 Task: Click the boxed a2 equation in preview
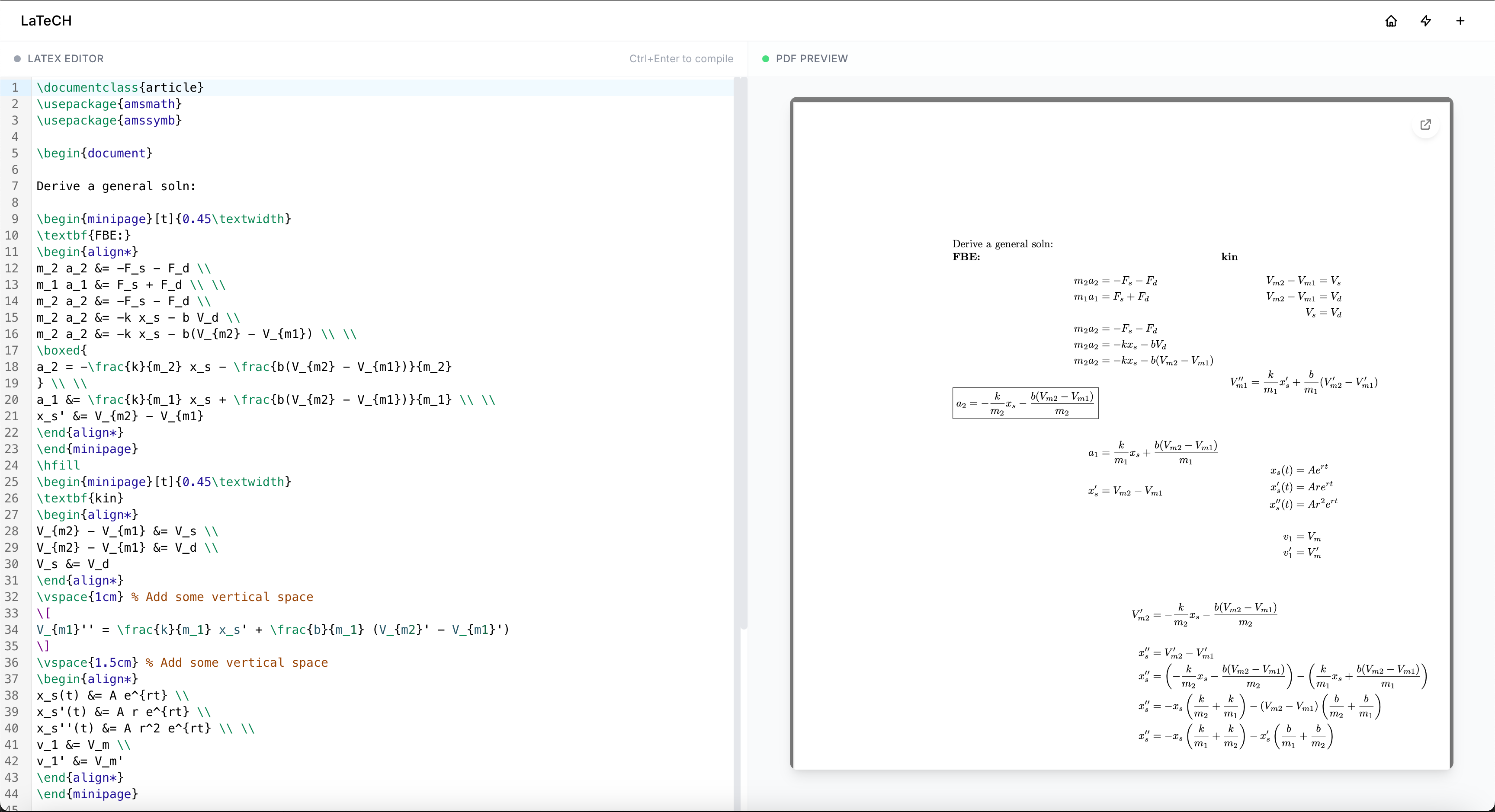(x=1025, y=403)
